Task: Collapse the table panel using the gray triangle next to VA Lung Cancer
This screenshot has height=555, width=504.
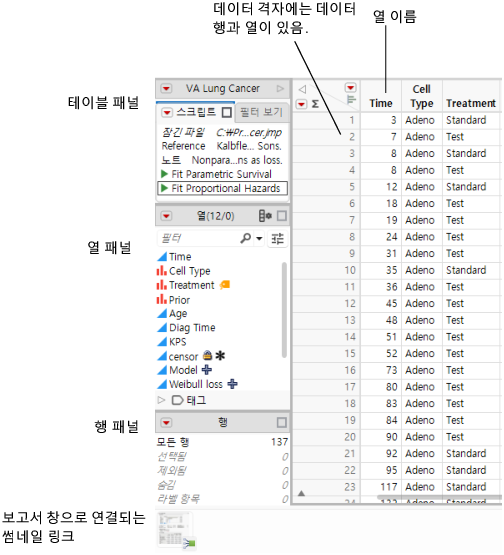Action: pos(280,88)
